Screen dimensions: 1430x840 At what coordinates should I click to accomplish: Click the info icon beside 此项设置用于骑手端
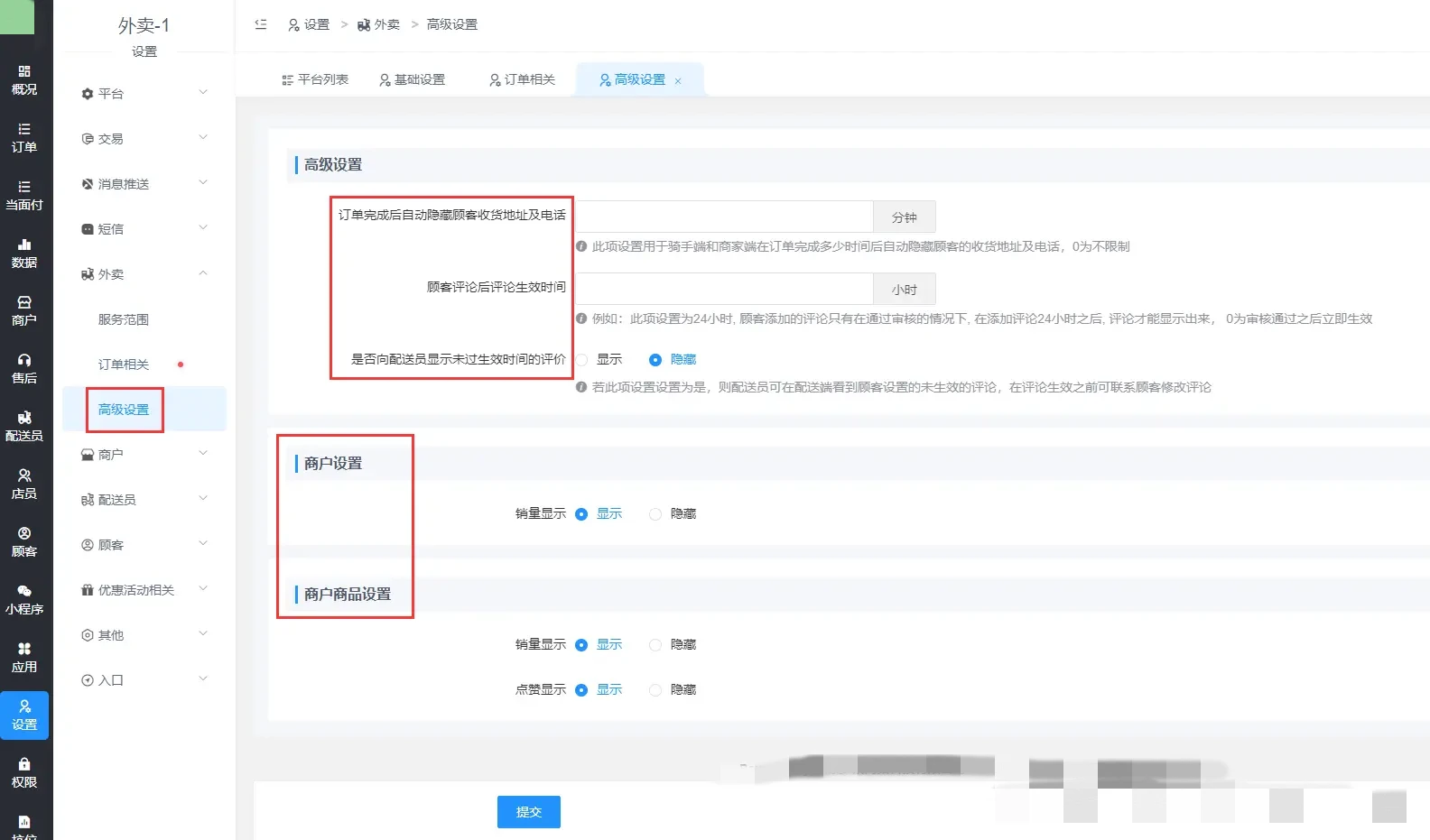581,246
